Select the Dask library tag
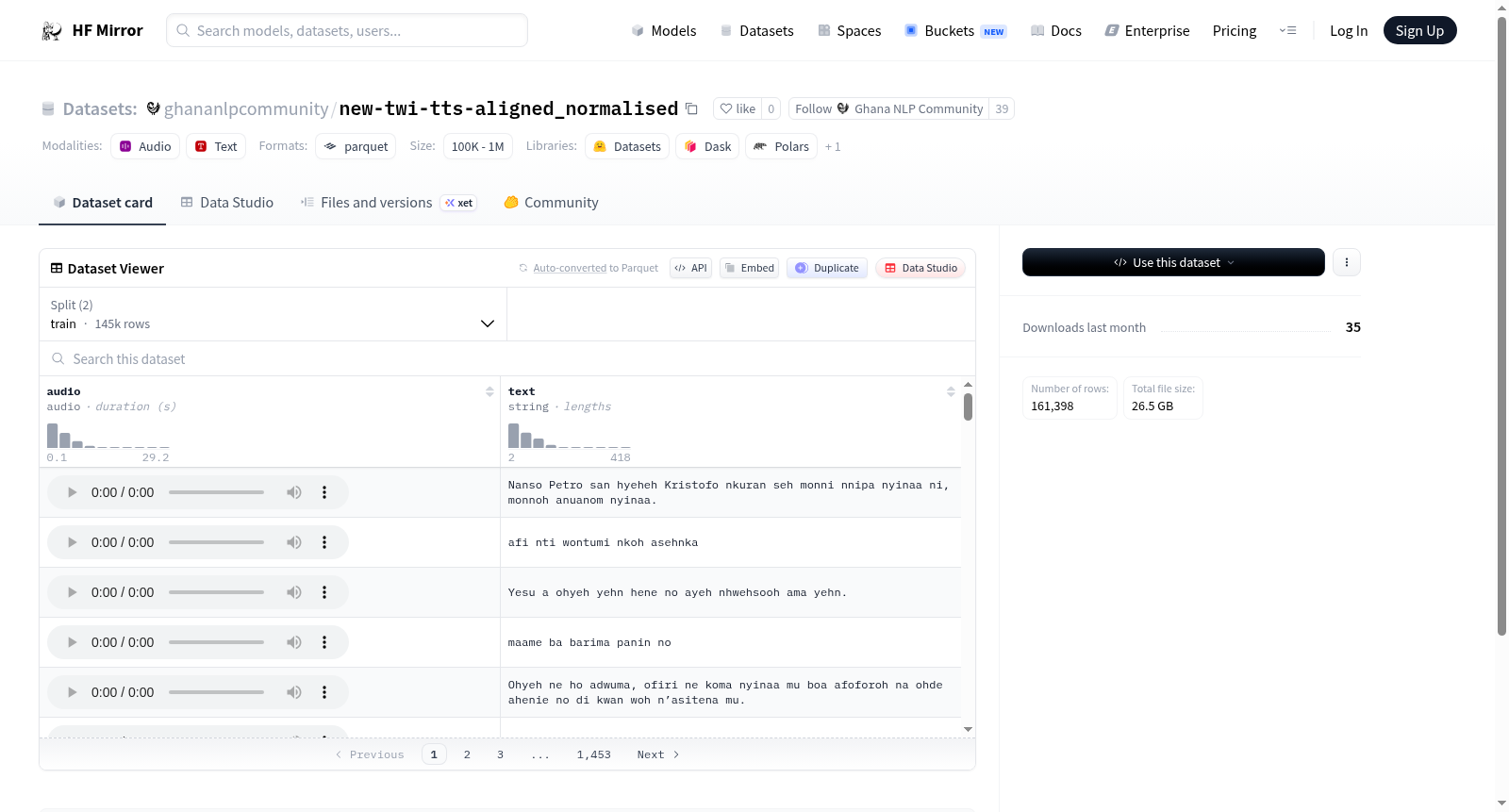This screenshot has height=812, width=1509. (707, 146)
